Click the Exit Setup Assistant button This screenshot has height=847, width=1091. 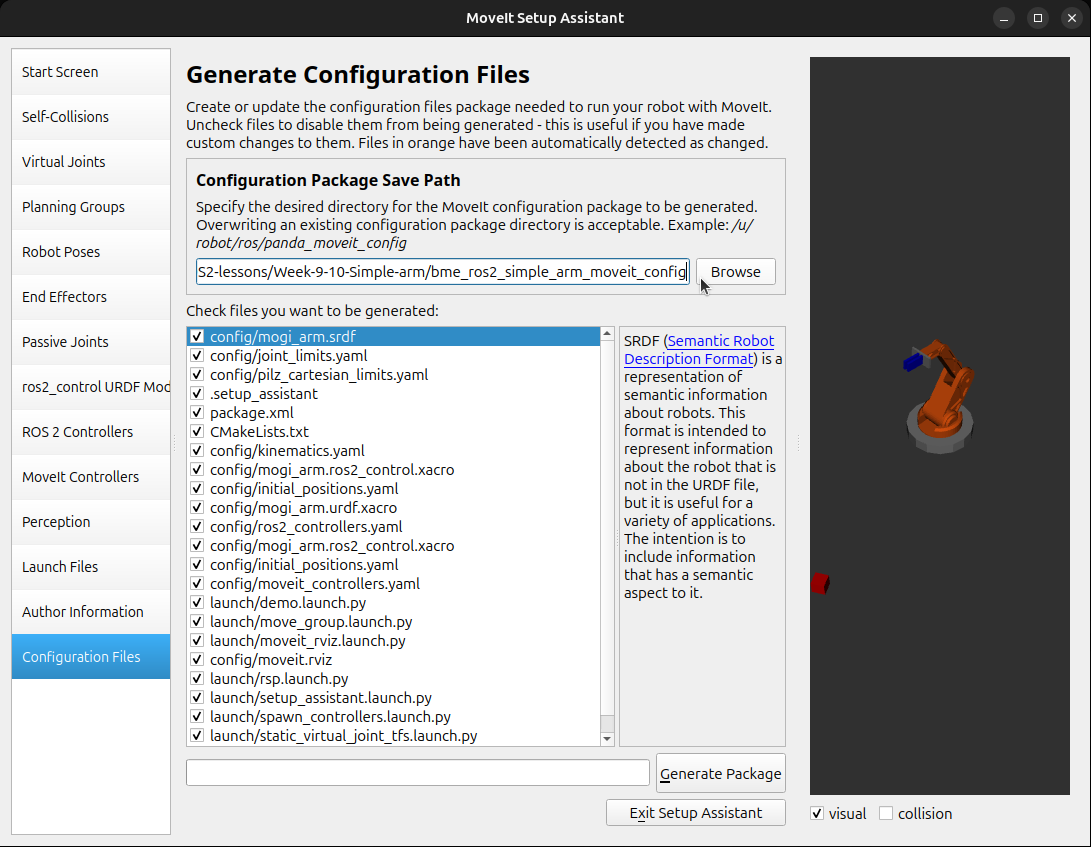(696, 812)
